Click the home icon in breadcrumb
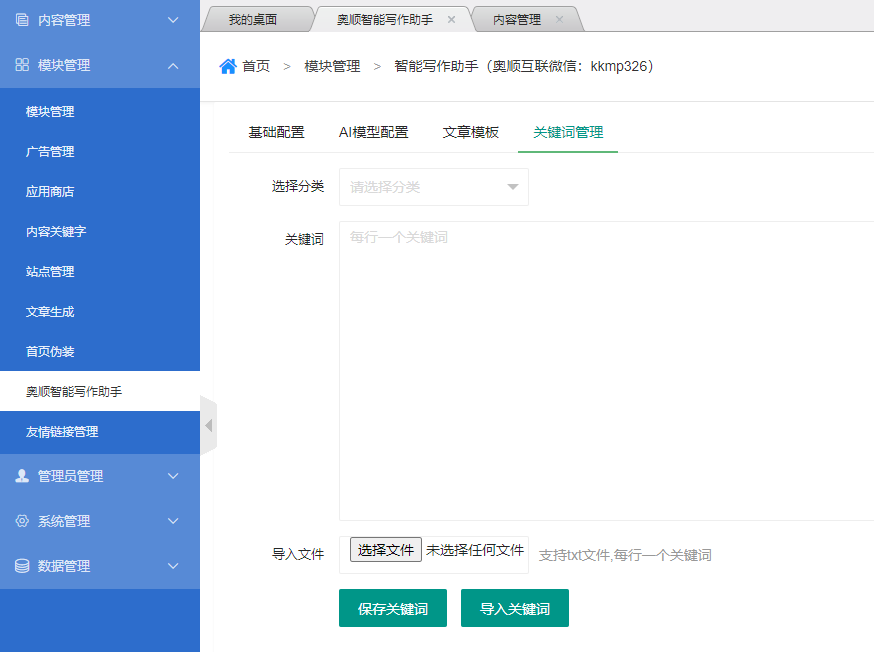Viewport: 874px width, 652px height. coord(228,66)
